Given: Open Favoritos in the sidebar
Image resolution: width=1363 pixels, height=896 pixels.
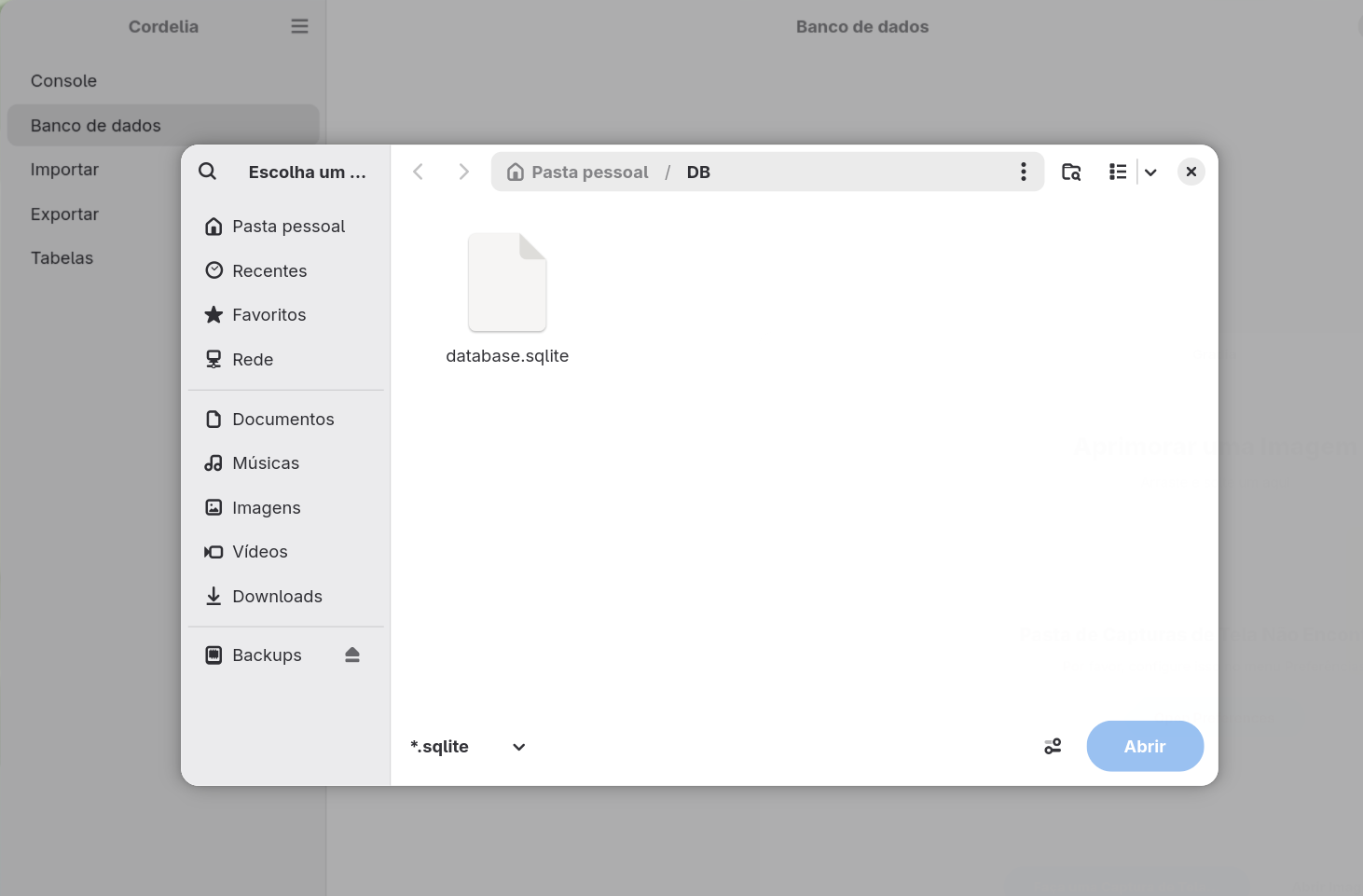Looking at the screenshot, I should tap(286, 315).
